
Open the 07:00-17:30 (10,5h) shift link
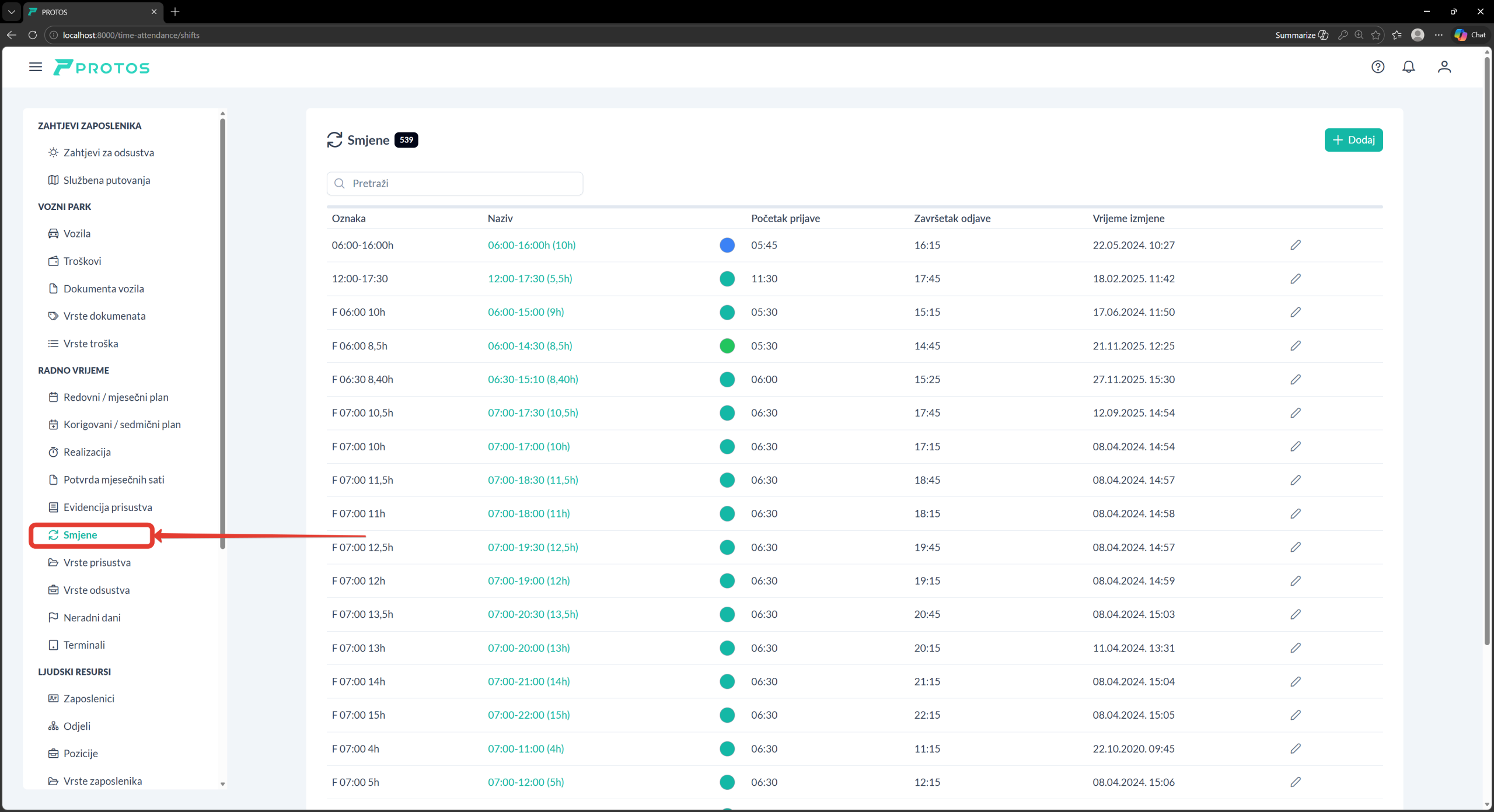coord(532,413)
